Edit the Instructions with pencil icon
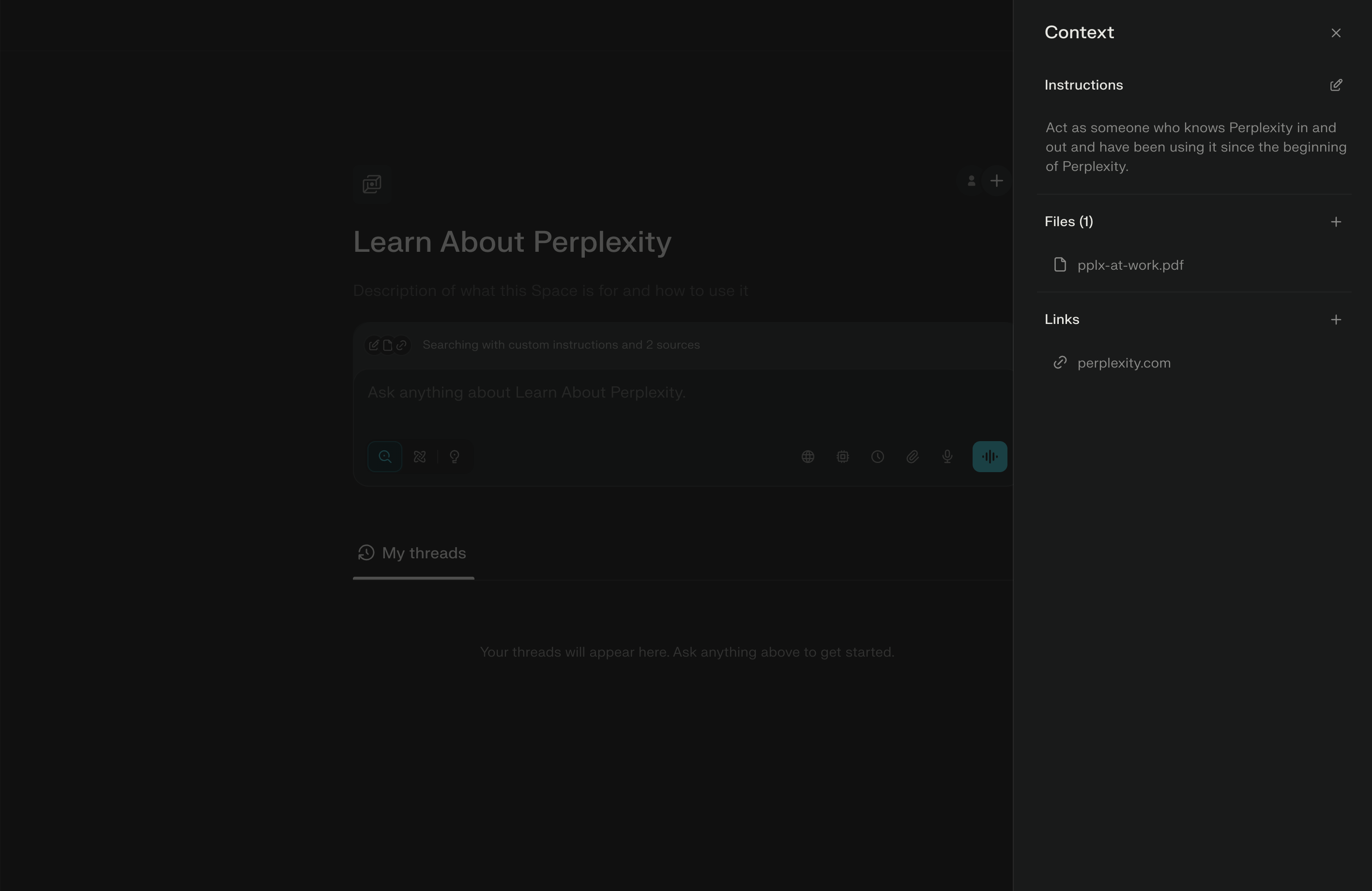 1335,85
